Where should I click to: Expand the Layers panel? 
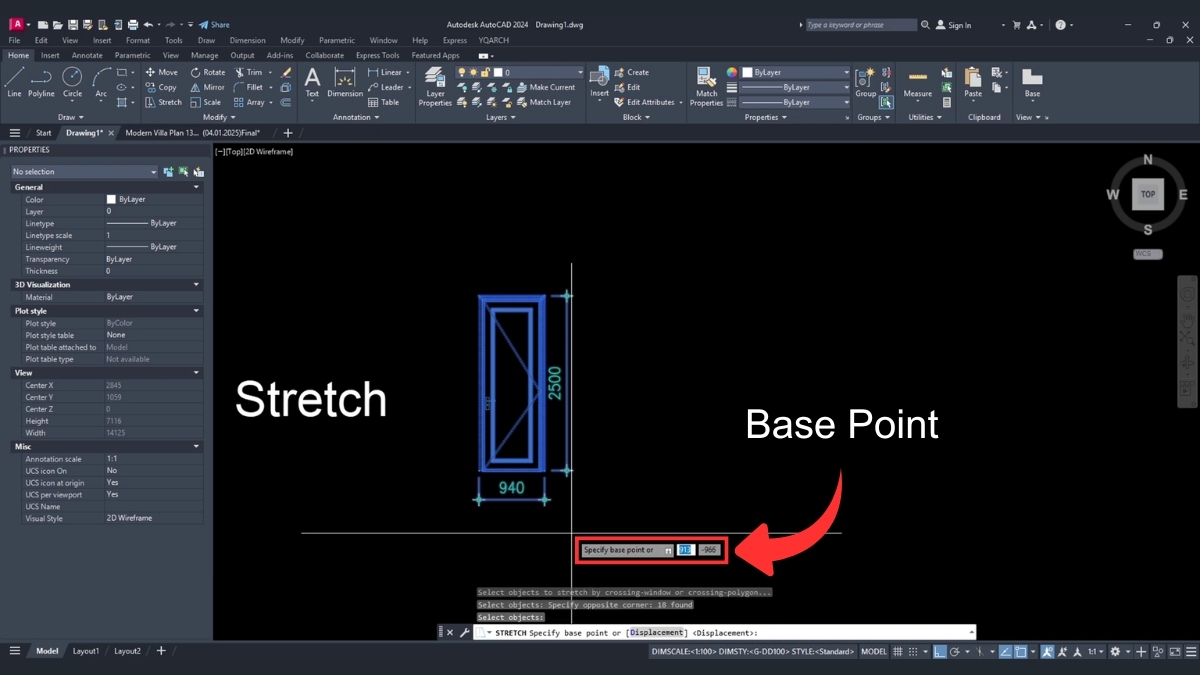[x=501, y=117]
